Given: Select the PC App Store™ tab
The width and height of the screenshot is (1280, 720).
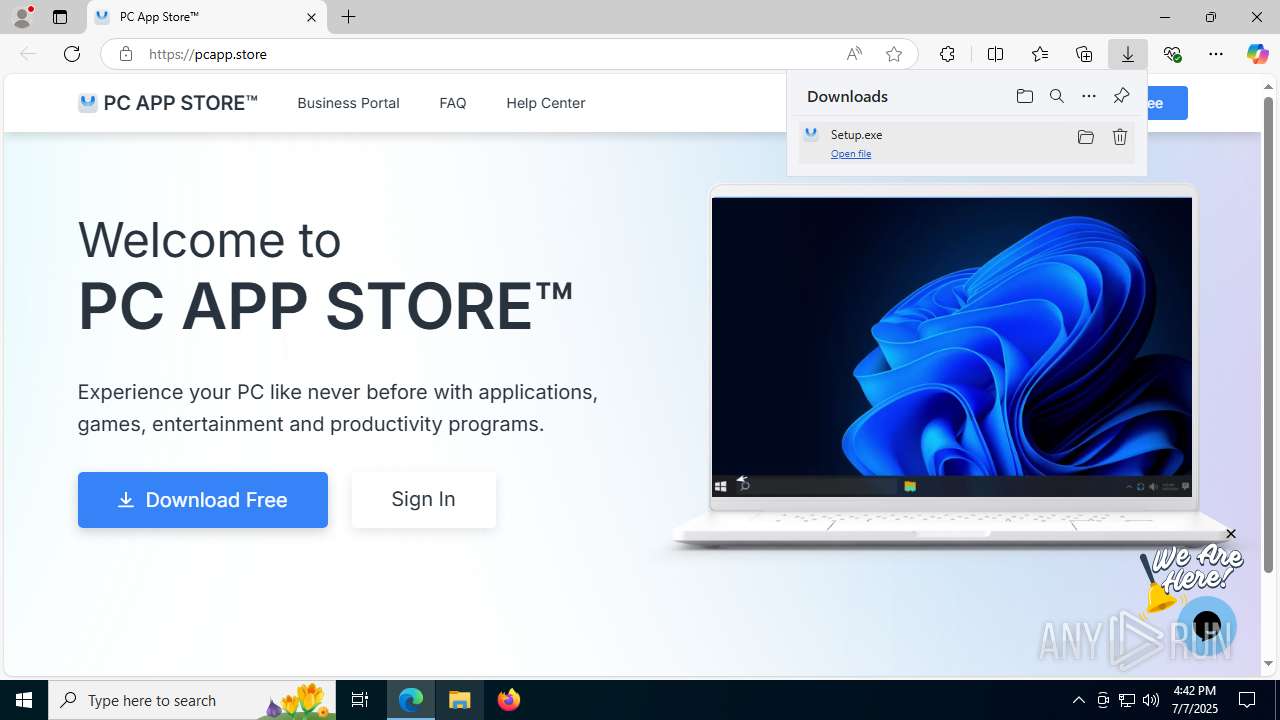Looking at the screenshot, I should point(207,17).
